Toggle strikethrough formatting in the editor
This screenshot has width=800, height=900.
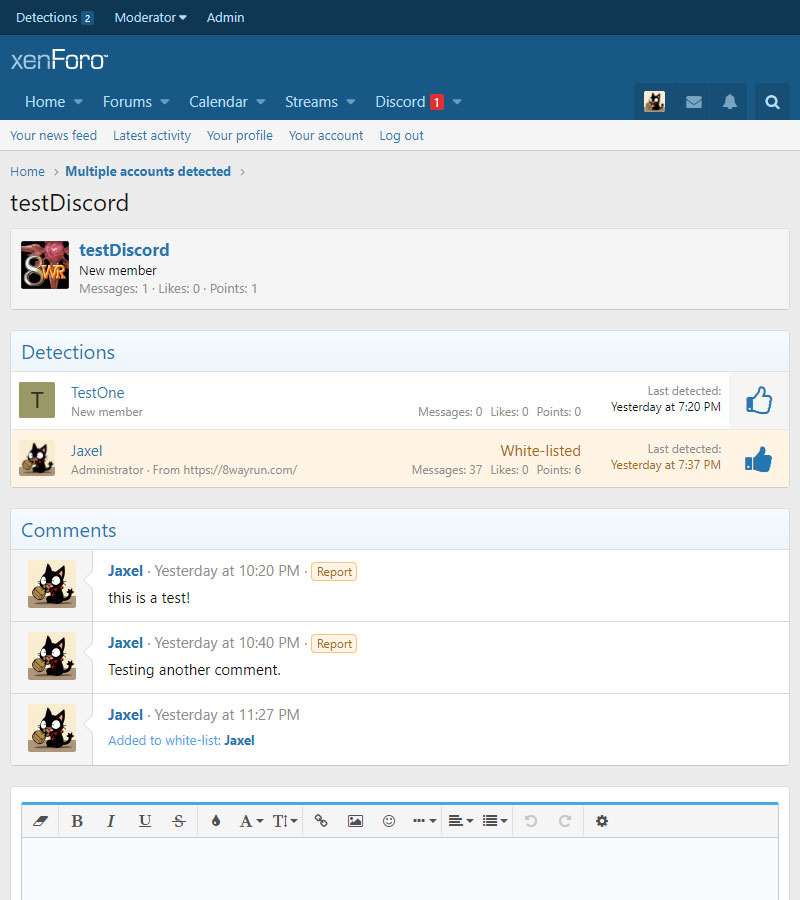click(x=179, y=821)
